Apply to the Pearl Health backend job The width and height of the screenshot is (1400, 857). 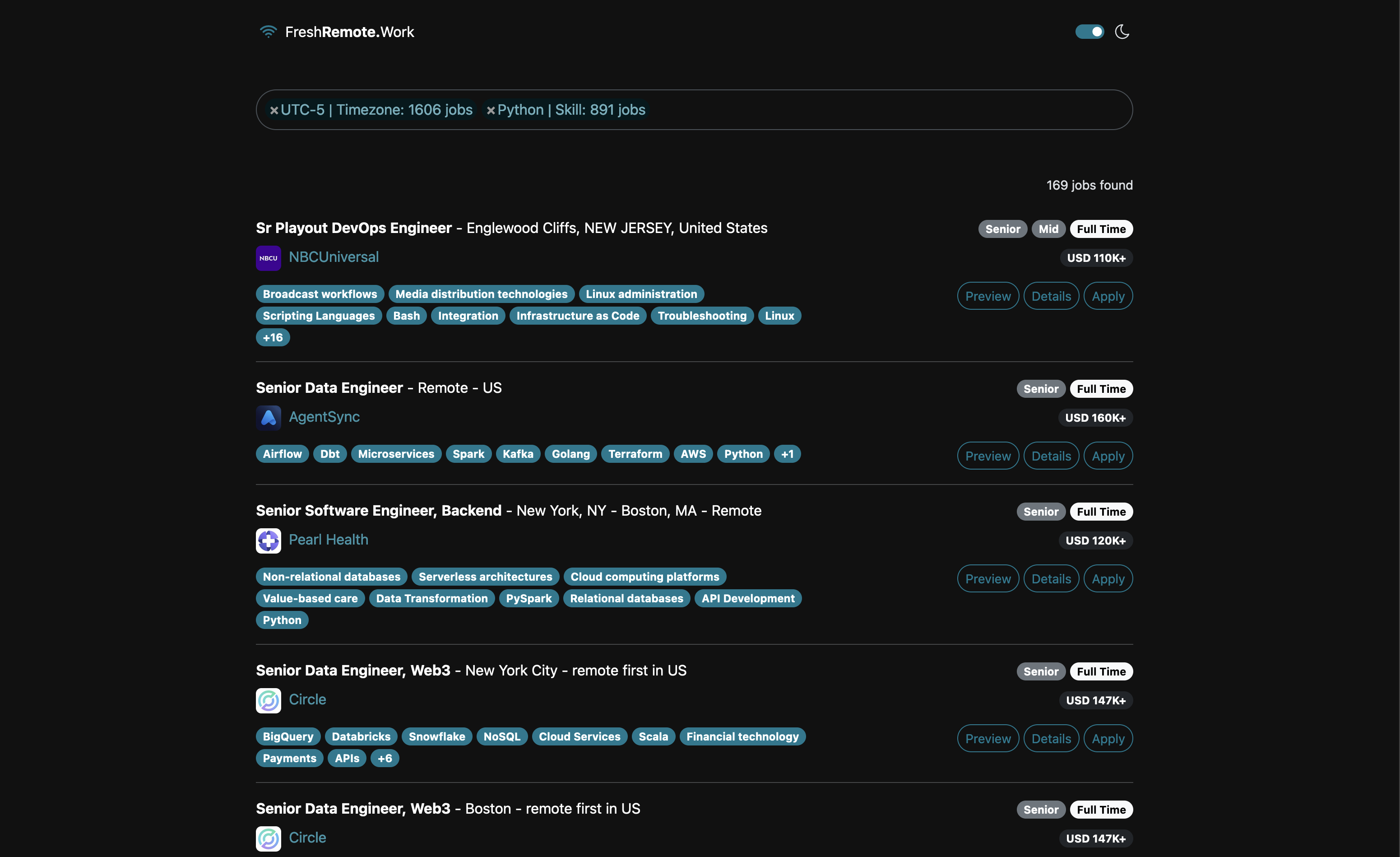[1108, 578]
